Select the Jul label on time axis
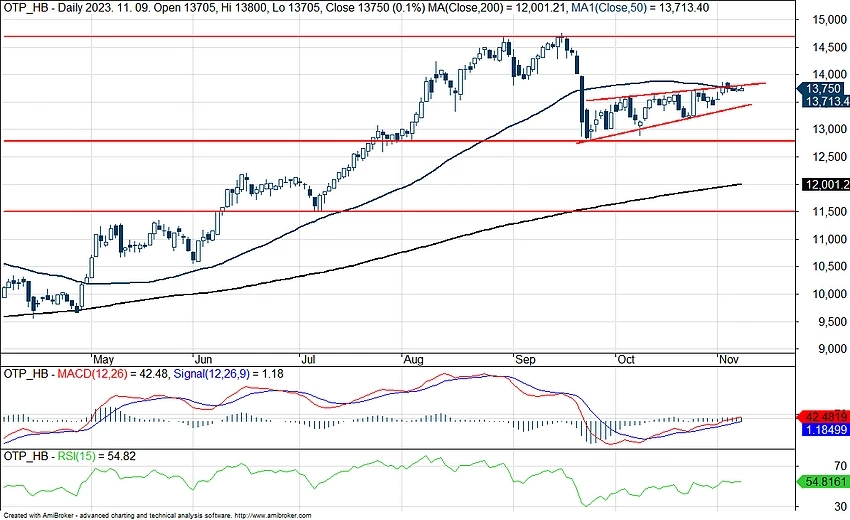 [308, 357]
